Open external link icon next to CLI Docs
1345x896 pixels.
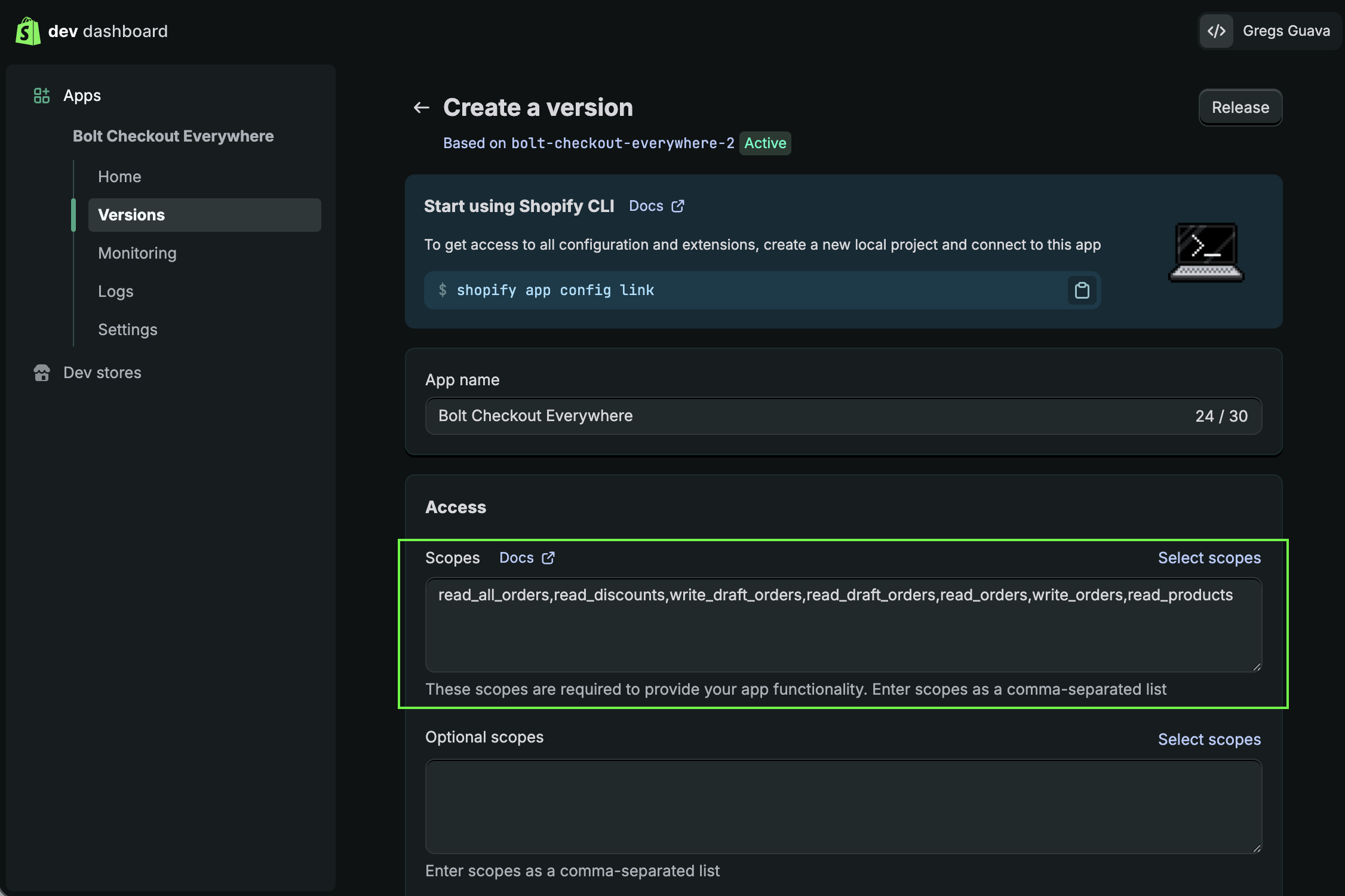pos(678,206)
